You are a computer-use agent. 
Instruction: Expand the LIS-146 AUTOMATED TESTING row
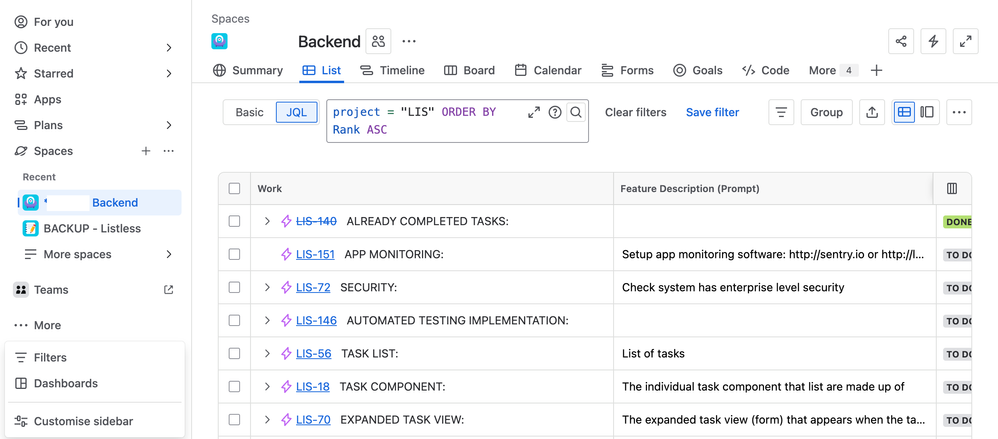click(267, 321)
